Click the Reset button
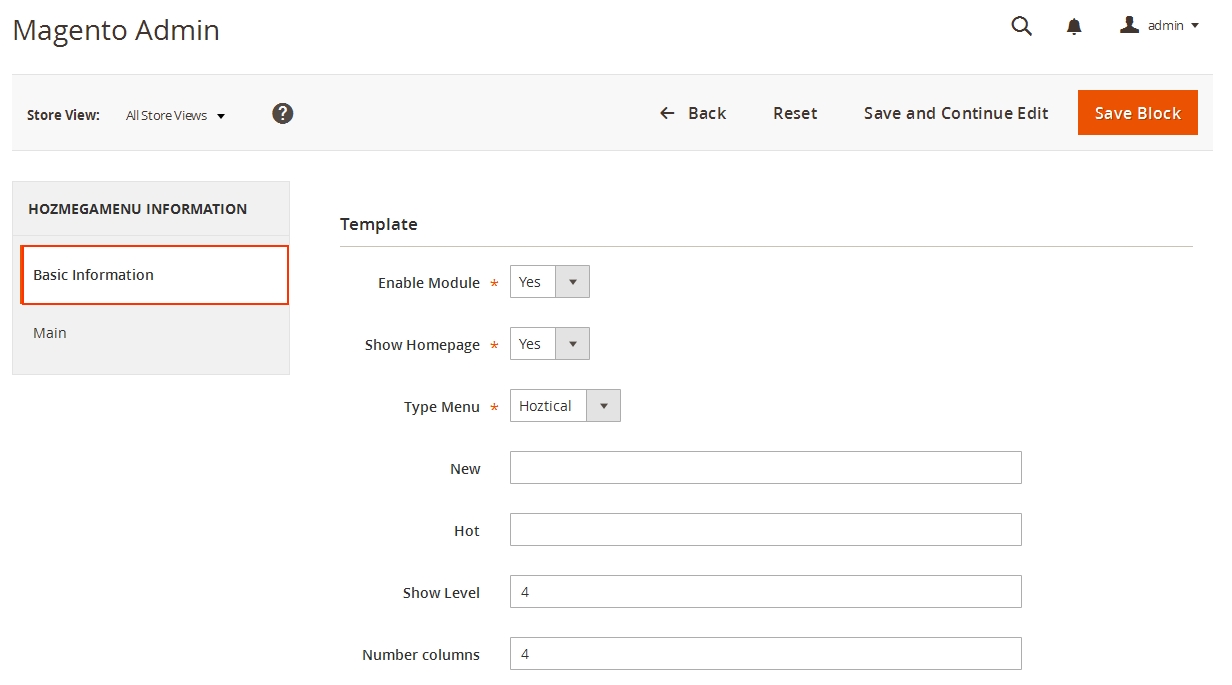 click(795, 114)
